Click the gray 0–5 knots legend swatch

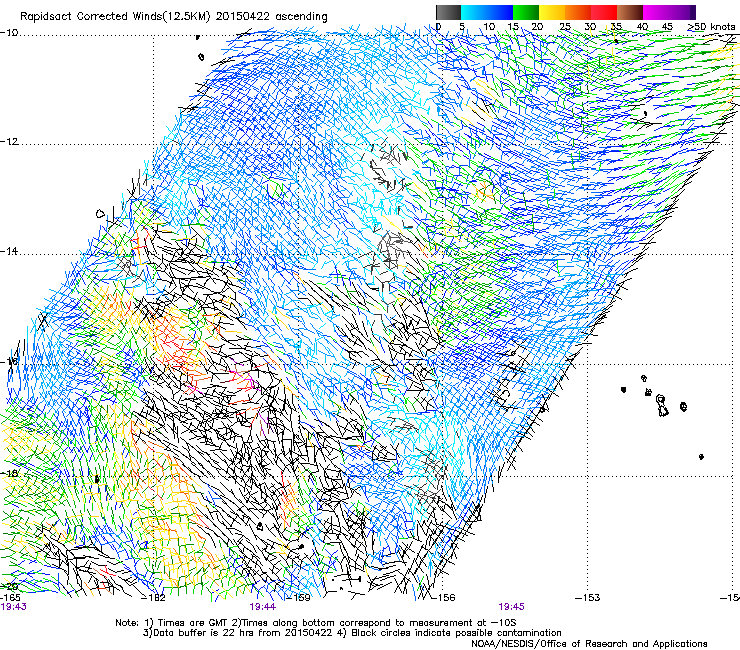(x=448, y=12)
